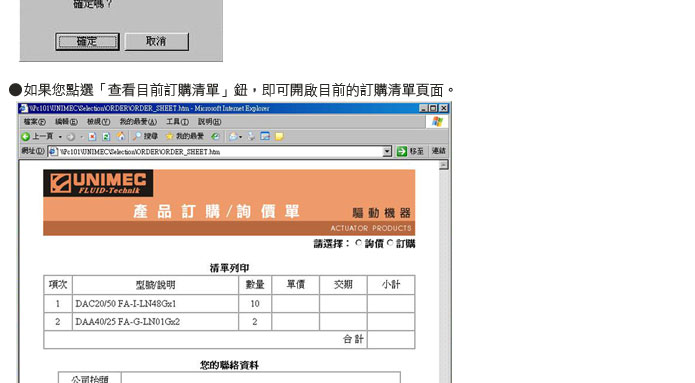The height and width of the screenshot is (383, 695).
Task: Click the 確定 dialog button
Action: (x=87, y=42)
